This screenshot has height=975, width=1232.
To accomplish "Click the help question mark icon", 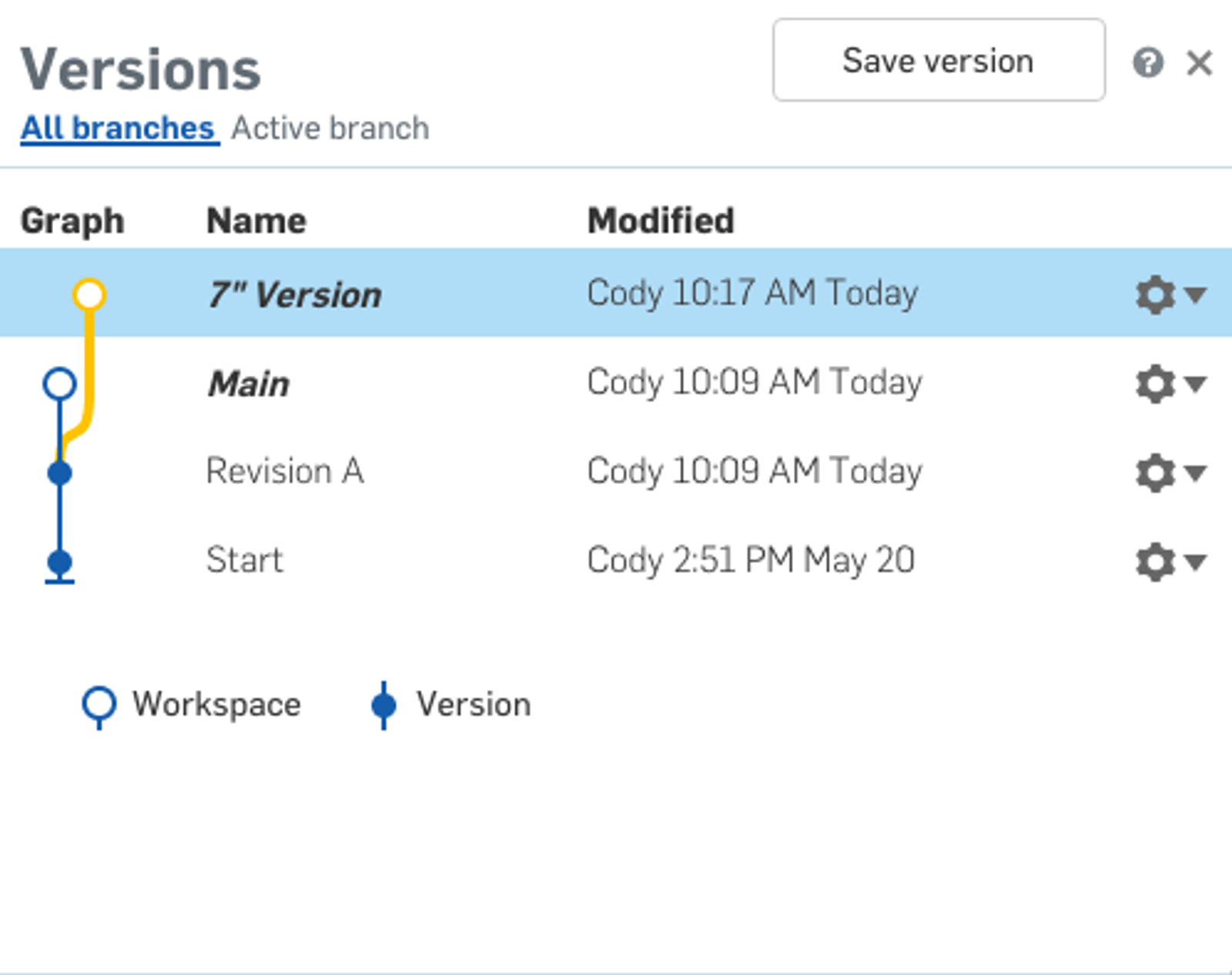I will (1147, 63).
